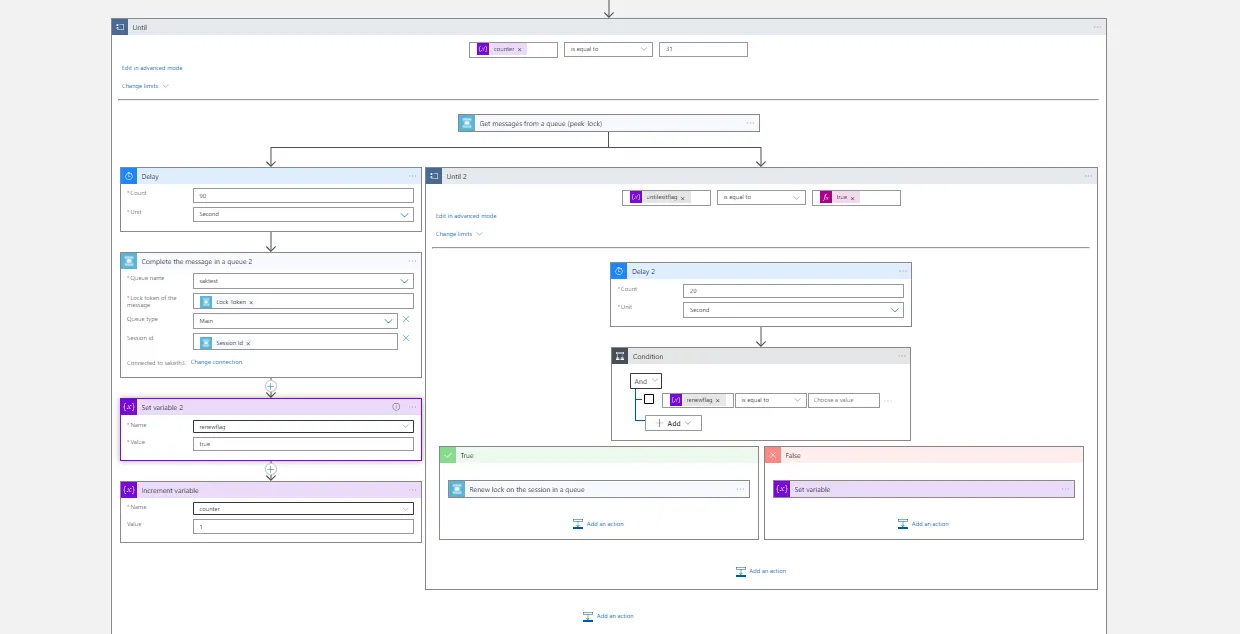This screenshot has height=634, width=1240.
Task: Open the Delay Unit dropdown showing Second
Action: pos(303,214)
